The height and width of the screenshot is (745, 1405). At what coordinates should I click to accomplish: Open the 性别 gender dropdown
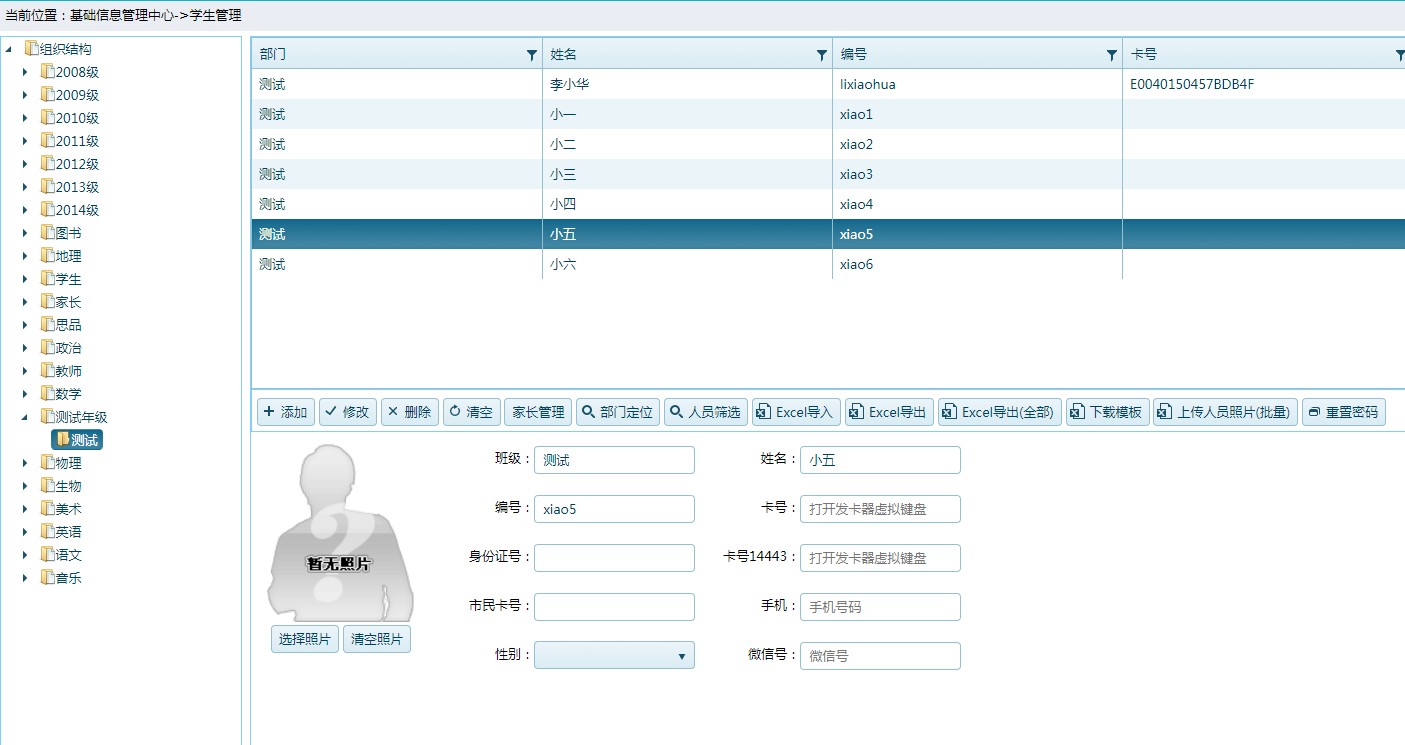614,655
